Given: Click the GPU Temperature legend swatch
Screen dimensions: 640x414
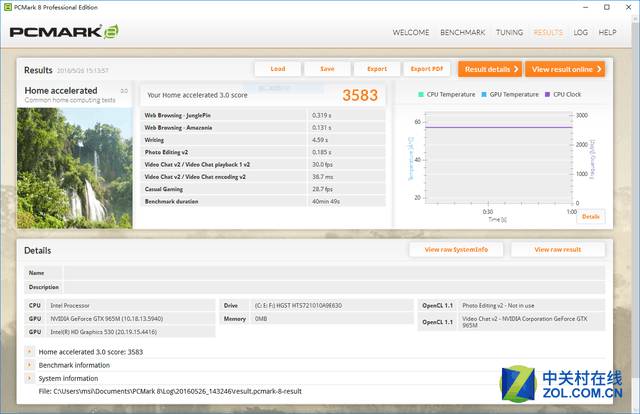Looking at the screenshot, I should point(484,94).
